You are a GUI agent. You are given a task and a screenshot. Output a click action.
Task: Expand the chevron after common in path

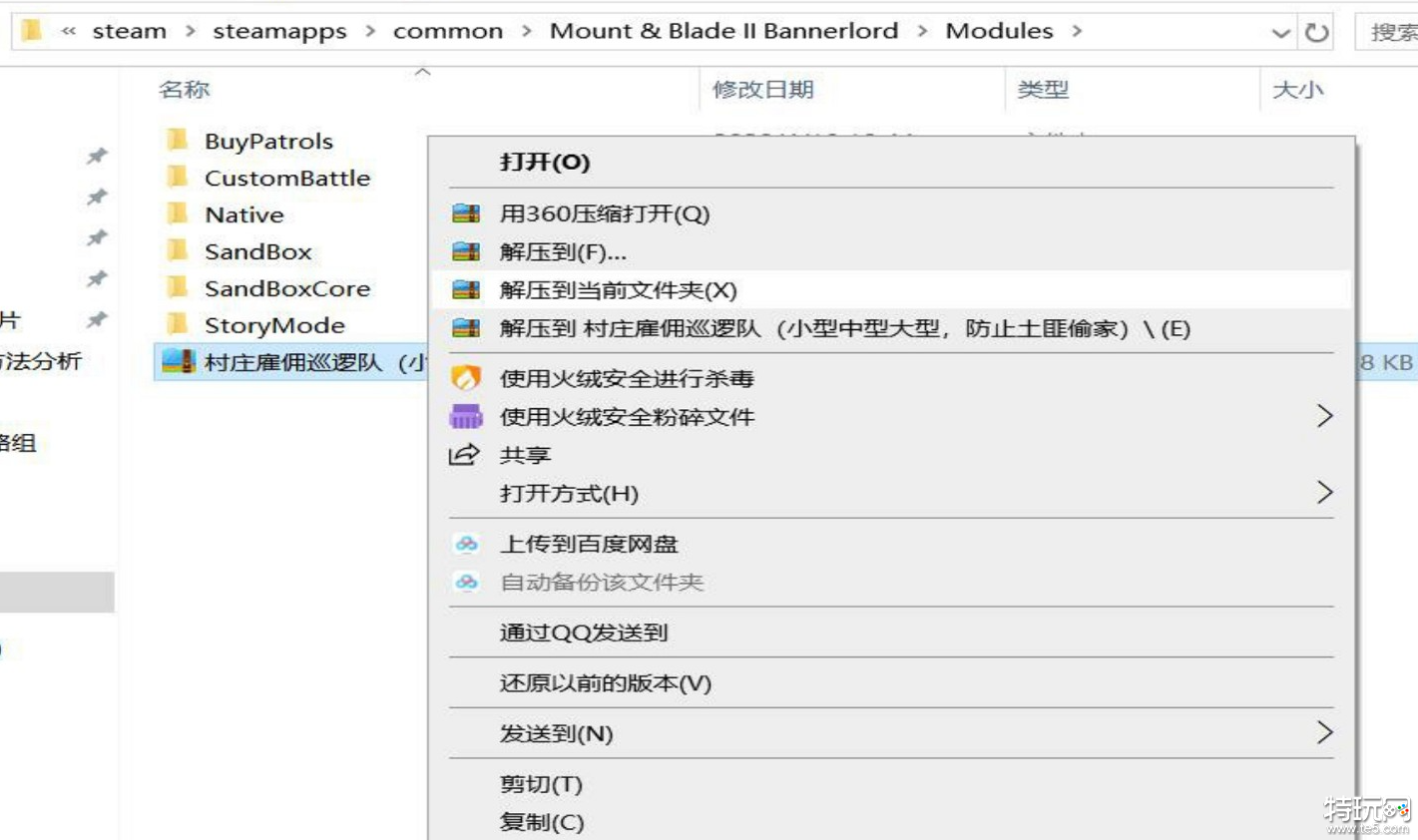tap(526, 32)
